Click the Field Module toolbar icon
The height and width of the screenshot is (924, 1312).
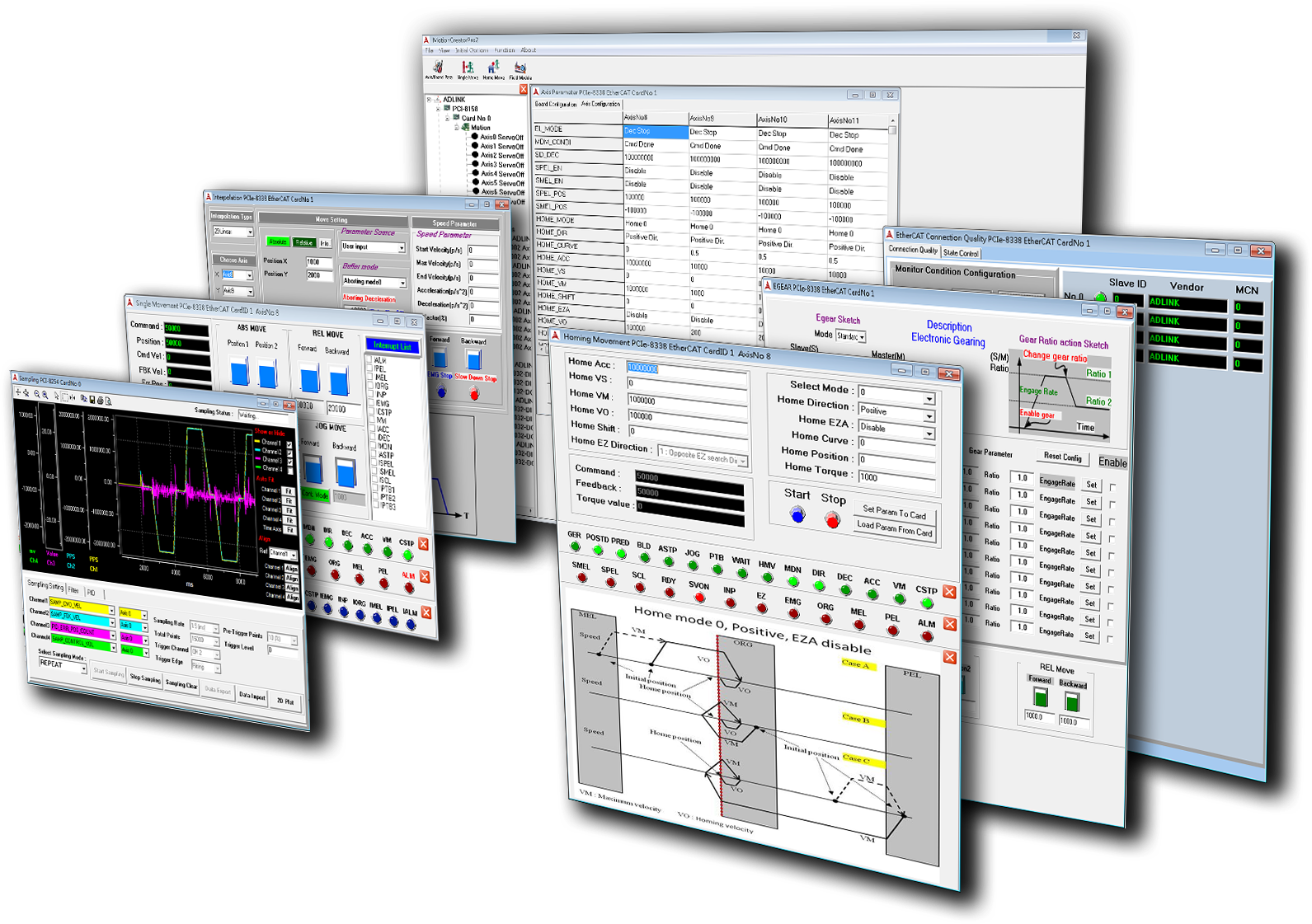tap(520, 70)
